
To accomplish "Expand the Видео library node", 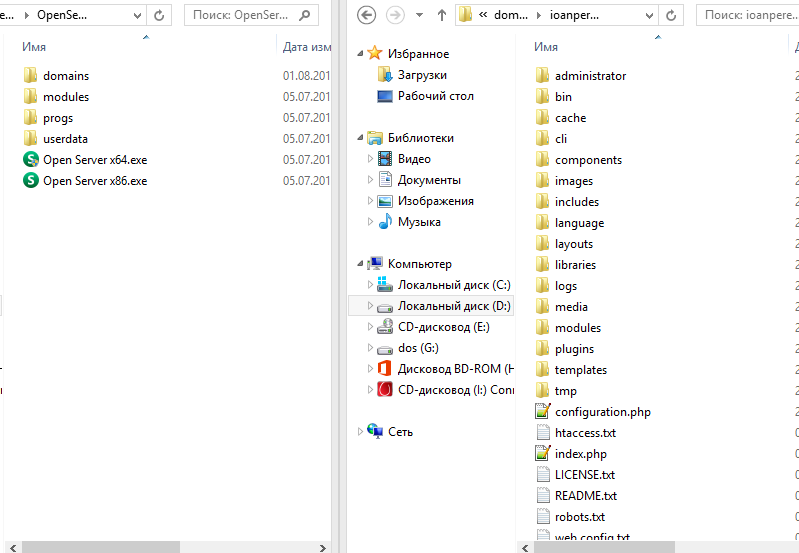I will [371, 159].
